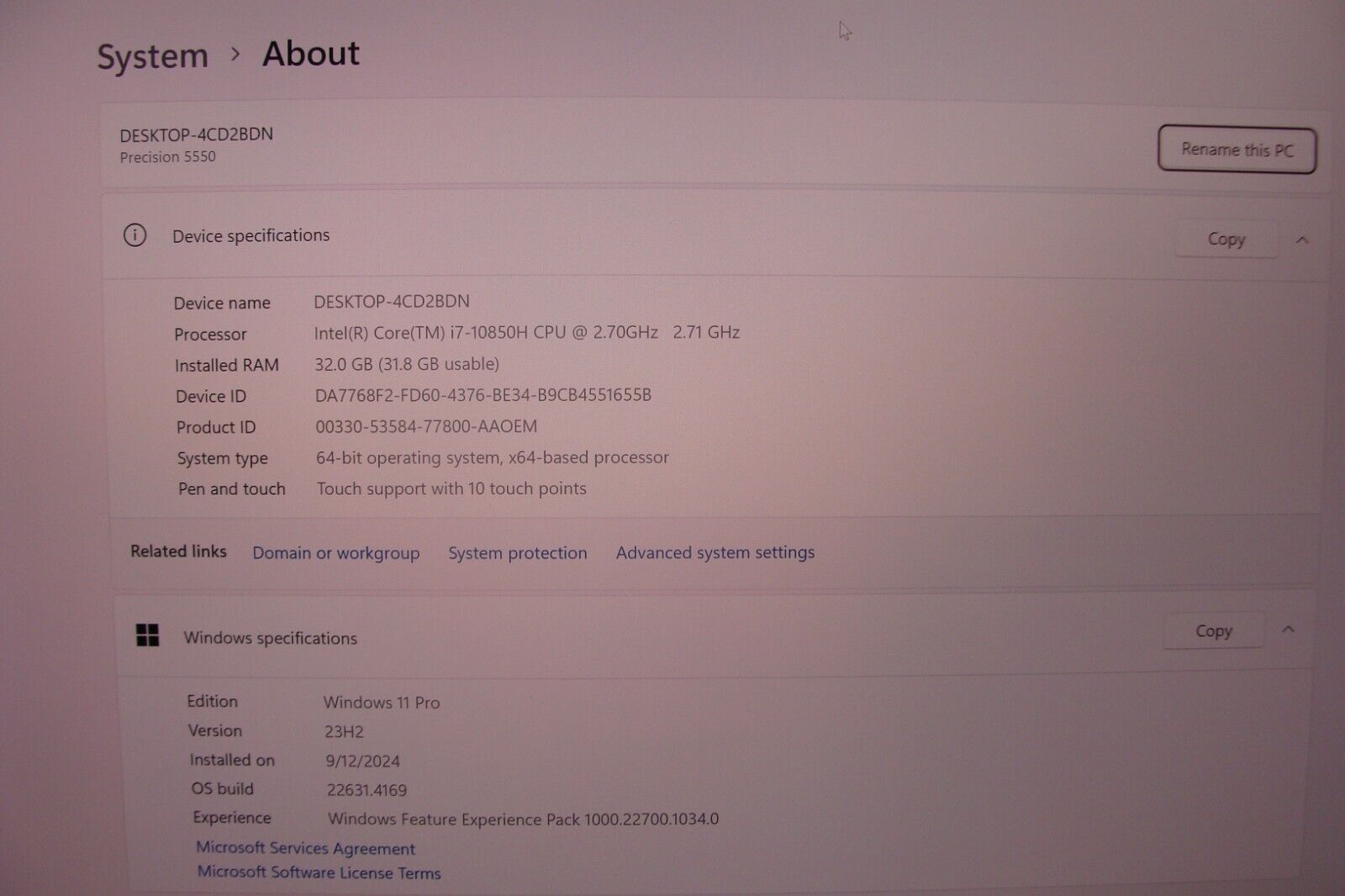The width and height of the screenshot is (1345, 896).
Task: Click the Device ID label
Action: 210,397
